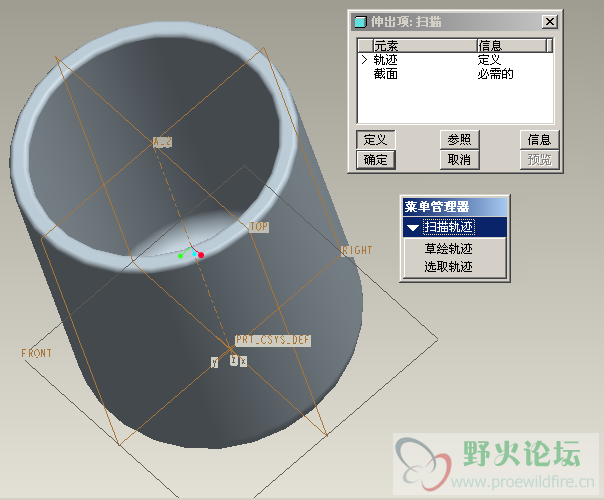Click 必需的 status in the 截面 row
The height and width of the screenshot is (500, 604).
(x=495, y=74)
